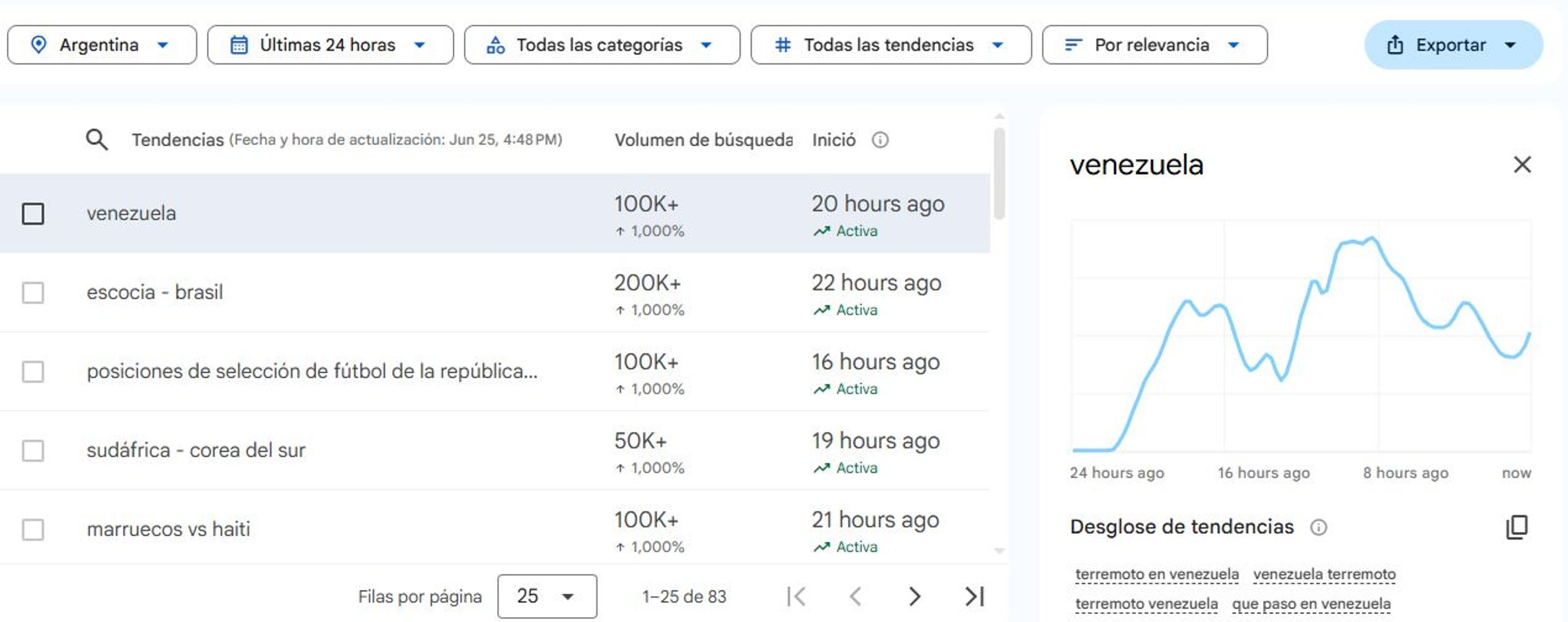Viewport: 1568px width, 622px height.
Task: Click the Exportar button
Action: pos(1453,45)
